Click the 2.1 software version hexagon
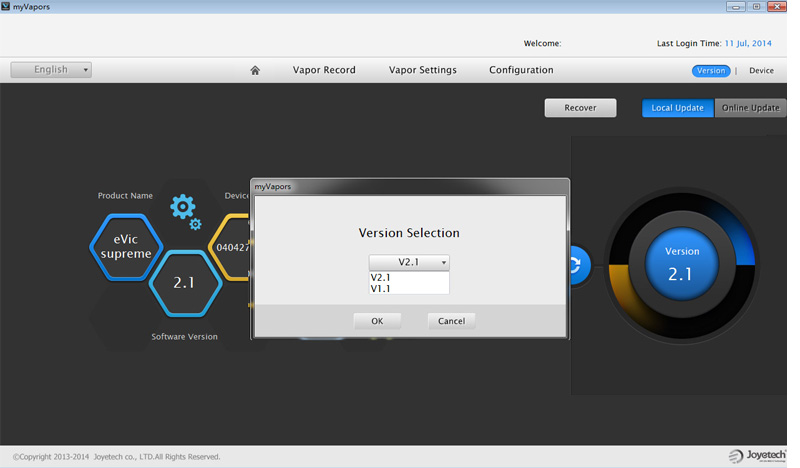 pos(184,283)
